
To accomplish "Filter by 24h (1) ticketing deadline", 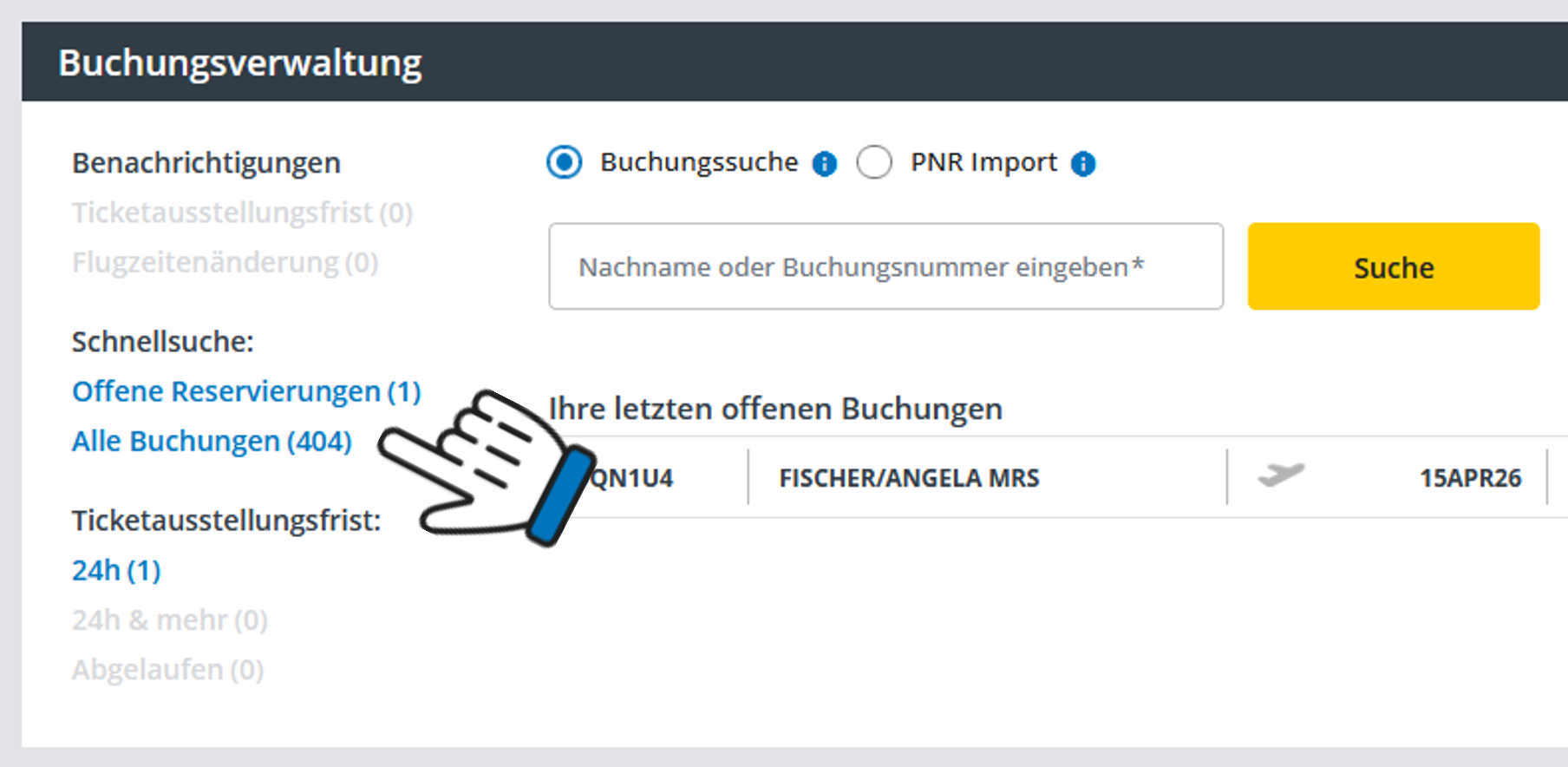I will (116, 570).
